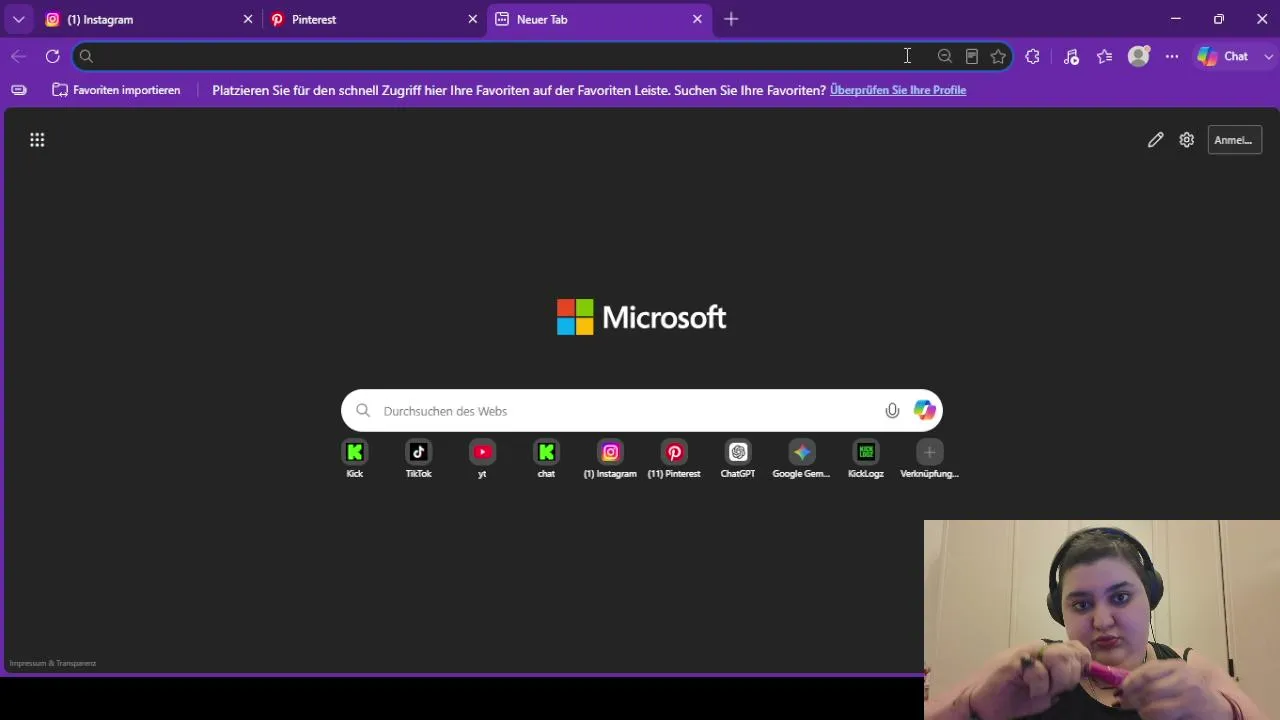Open the Impressum & Transparenz link
The height and width of the screenshot is (720, 1280).
(x=53, y=663)
